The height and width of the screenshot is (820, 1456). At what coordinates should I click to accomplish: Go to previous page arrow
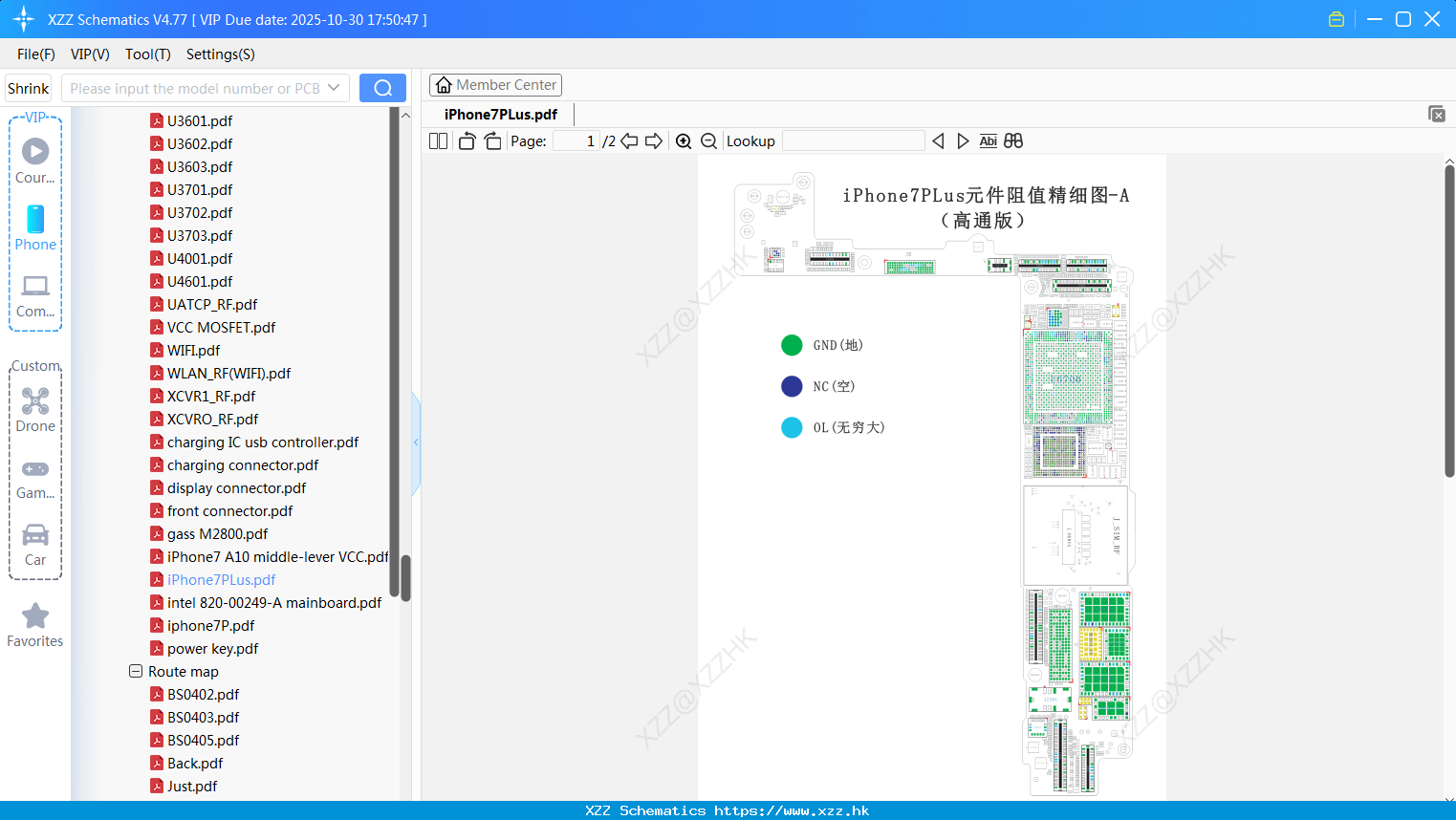tap(629, 140)
